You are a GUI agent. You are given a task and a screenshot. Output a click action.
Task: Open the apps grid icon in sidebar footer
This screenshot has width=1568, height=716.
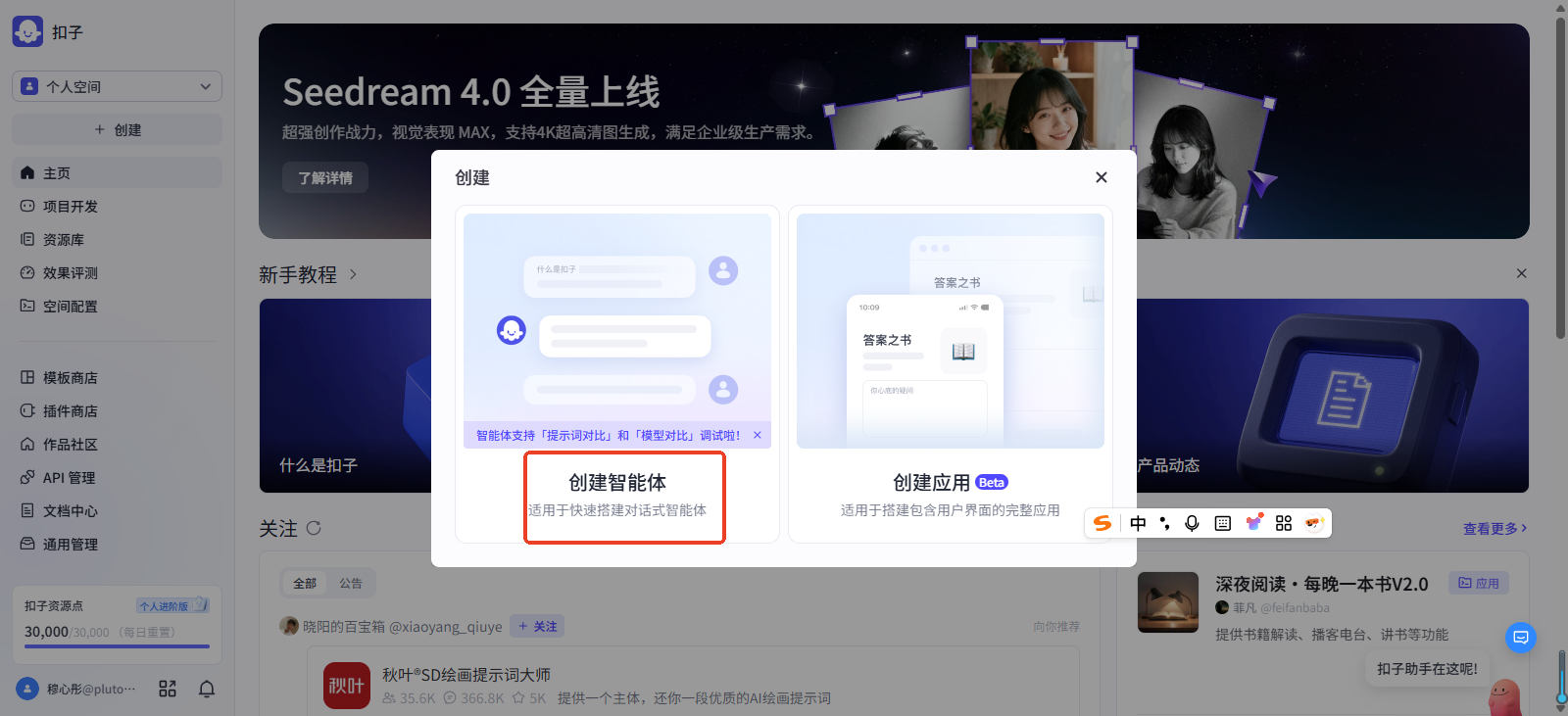168,689
